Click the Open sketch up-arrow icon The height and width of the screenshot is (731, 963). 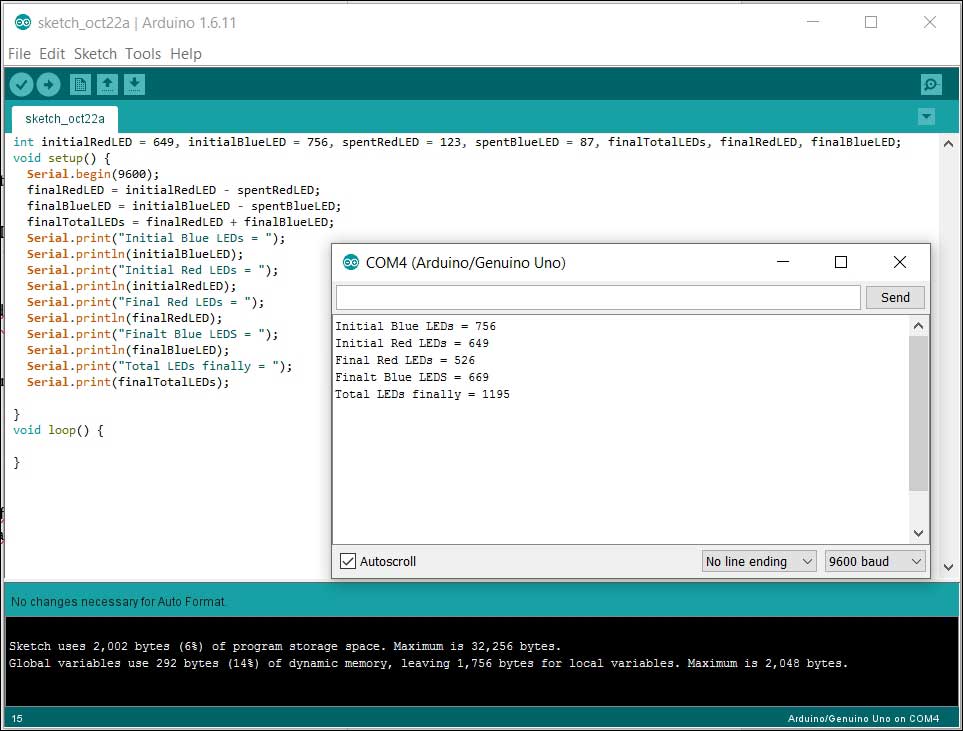[107, 85]
